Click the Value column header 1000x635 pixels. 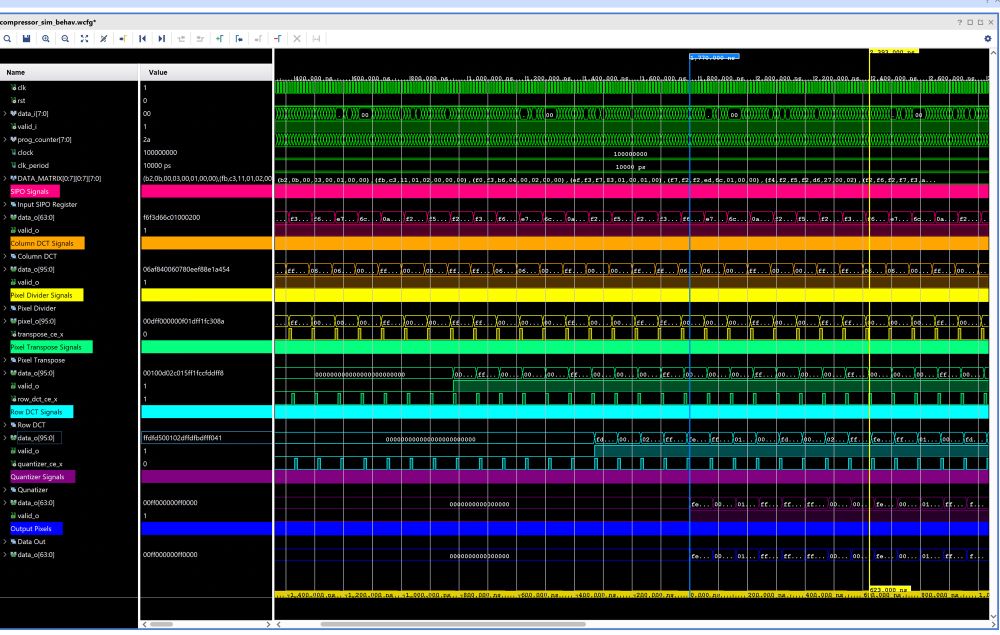click(206, 72)
